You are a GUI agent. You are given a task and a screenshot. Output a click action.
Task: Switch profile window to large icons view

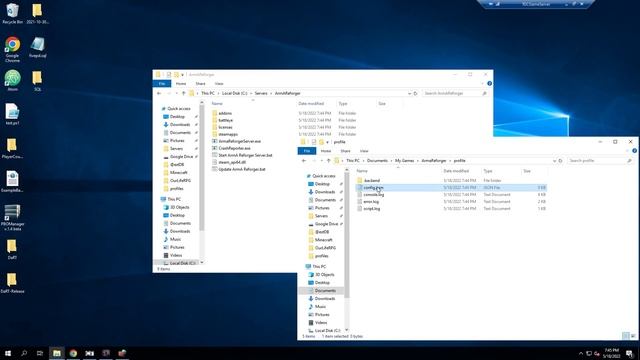click(633, 336)
